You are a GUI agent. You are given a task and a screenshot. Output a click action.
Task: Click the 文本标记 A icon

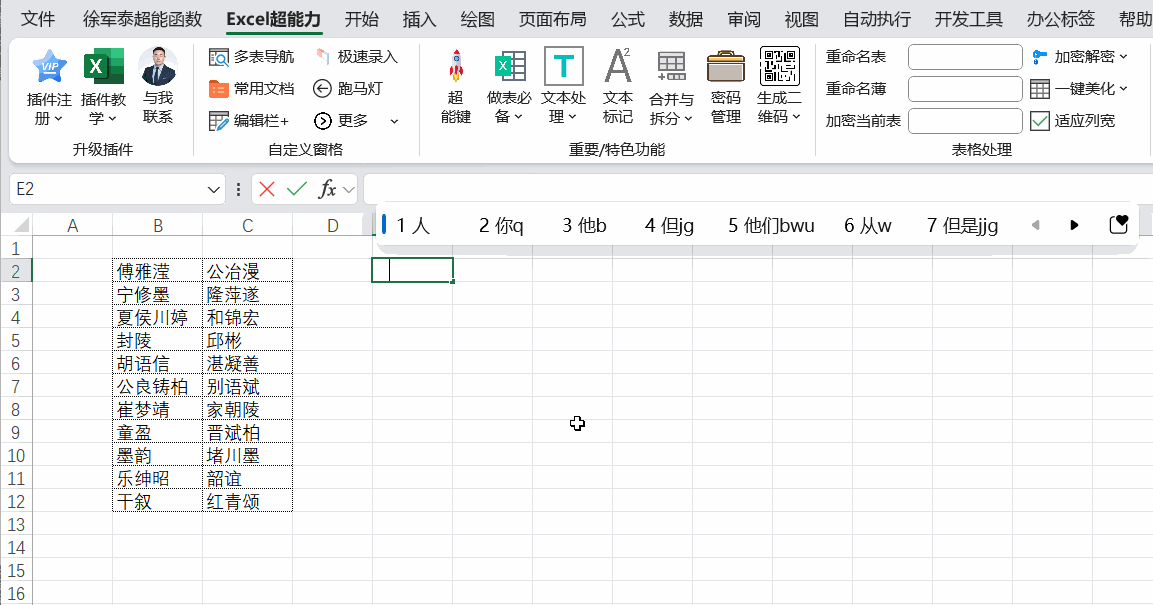(618, 66)
